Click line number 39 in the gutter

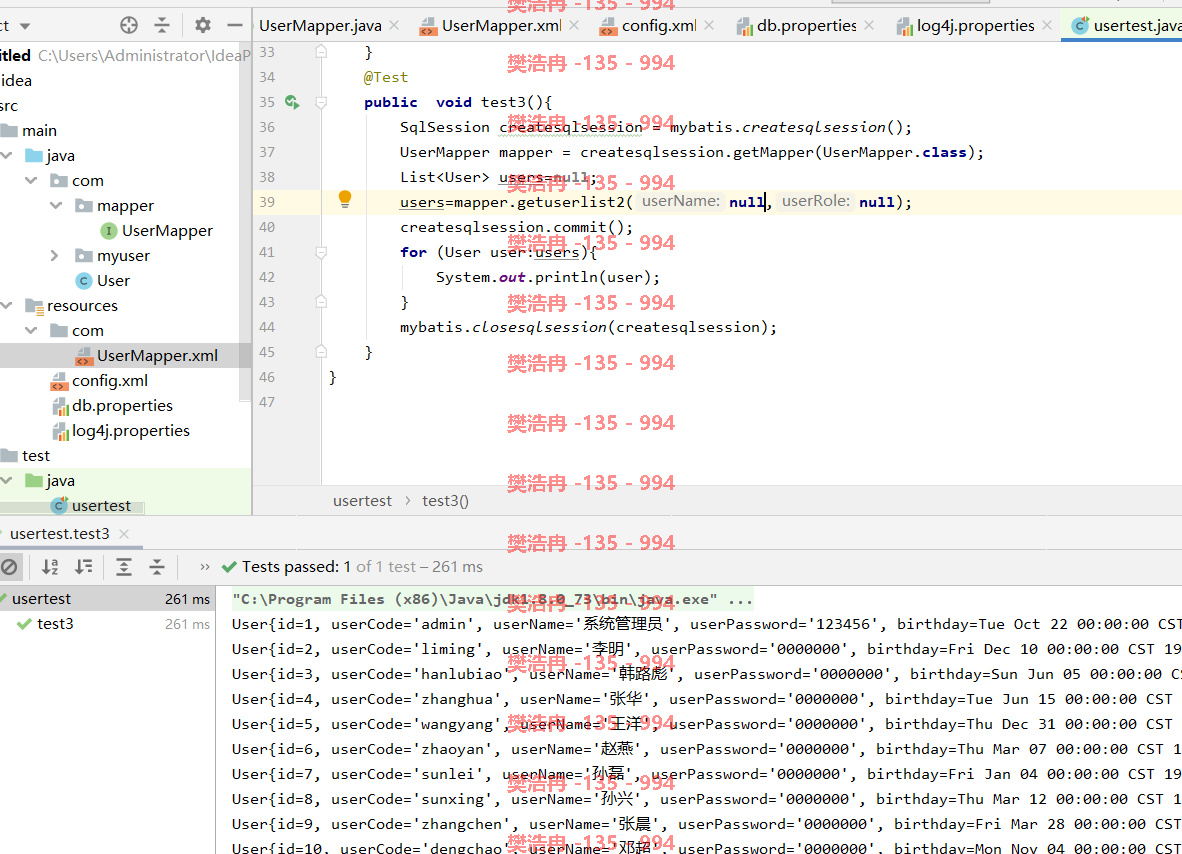click(267, 202)
